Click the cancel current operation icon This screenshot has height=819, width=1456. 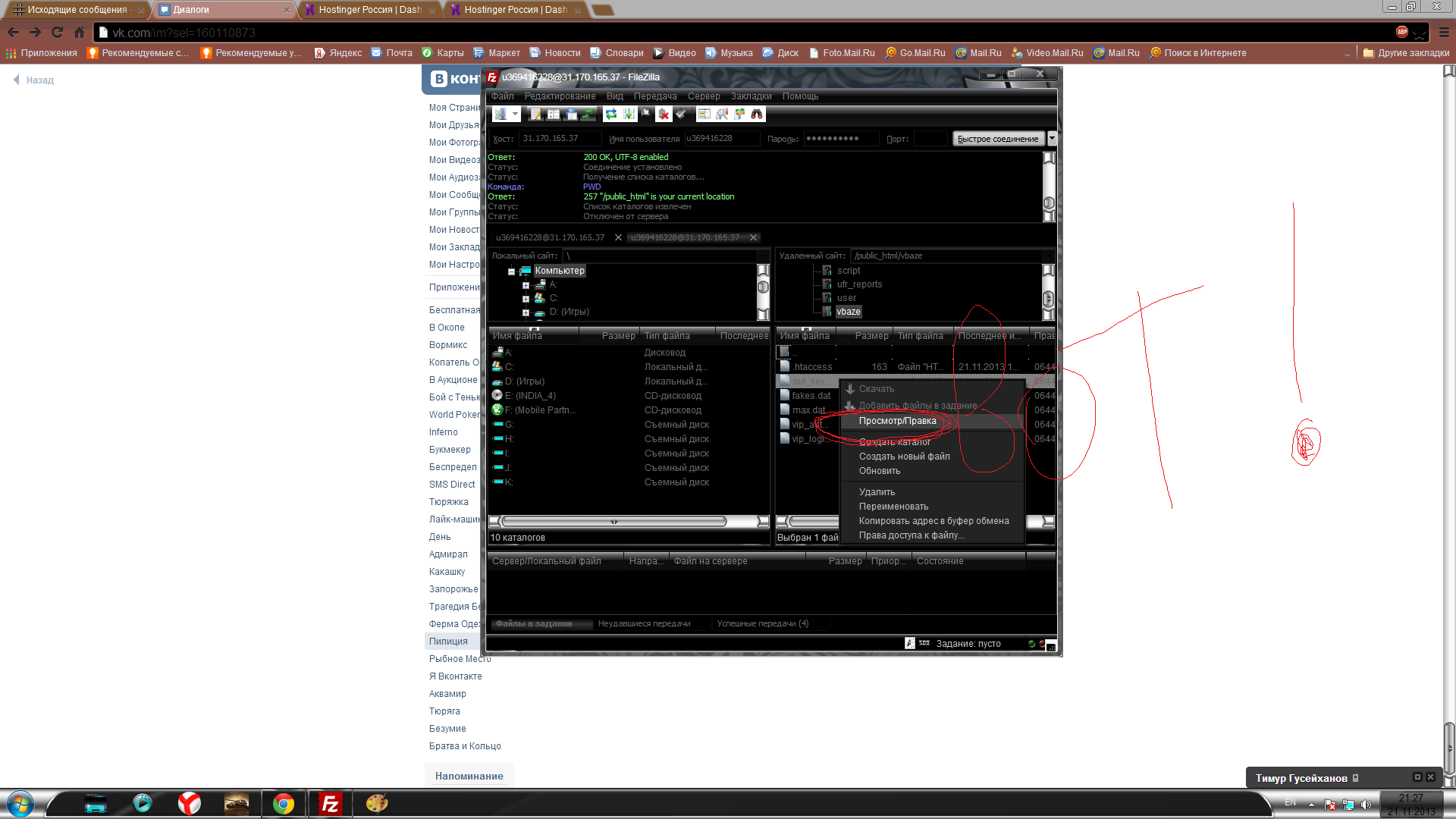(646, 115)
